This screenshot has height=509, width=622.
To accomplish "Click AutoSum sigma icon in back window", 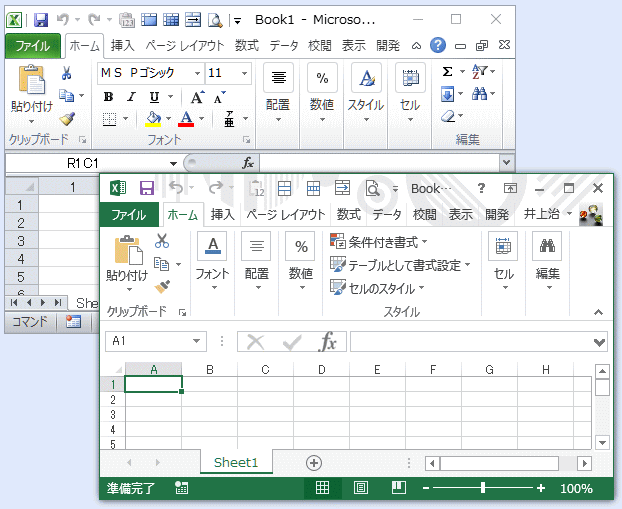I will [447, 72].
